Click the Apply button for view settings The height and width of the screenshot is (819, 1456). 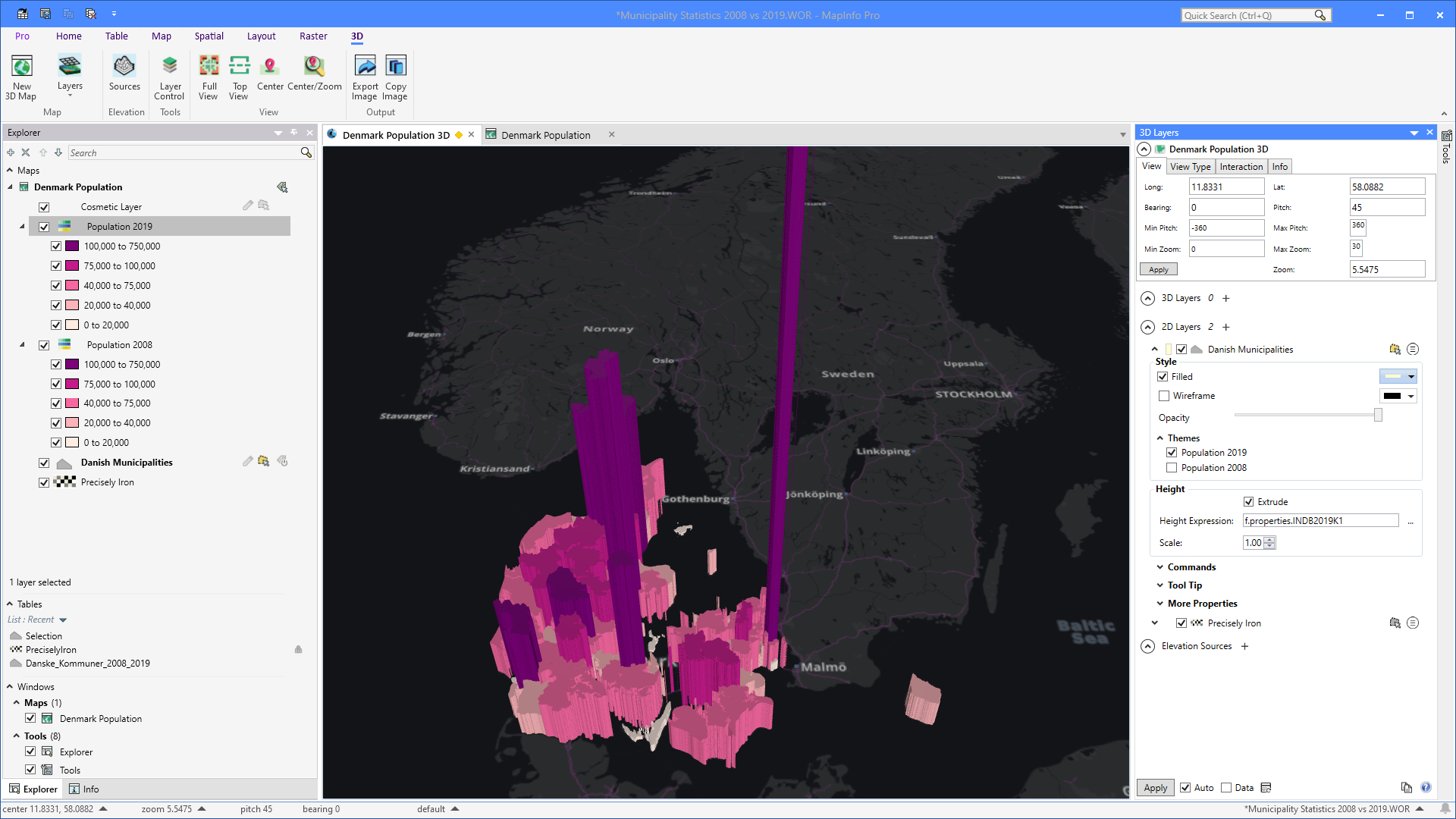pyautogui.click(x=1158, y=269)
